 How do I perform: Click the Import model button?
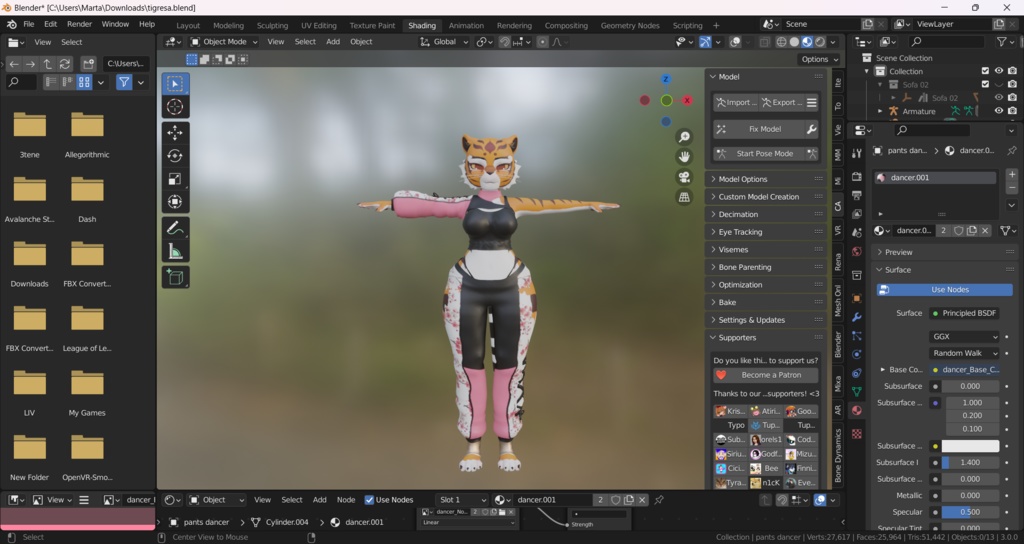click(736, 103)
